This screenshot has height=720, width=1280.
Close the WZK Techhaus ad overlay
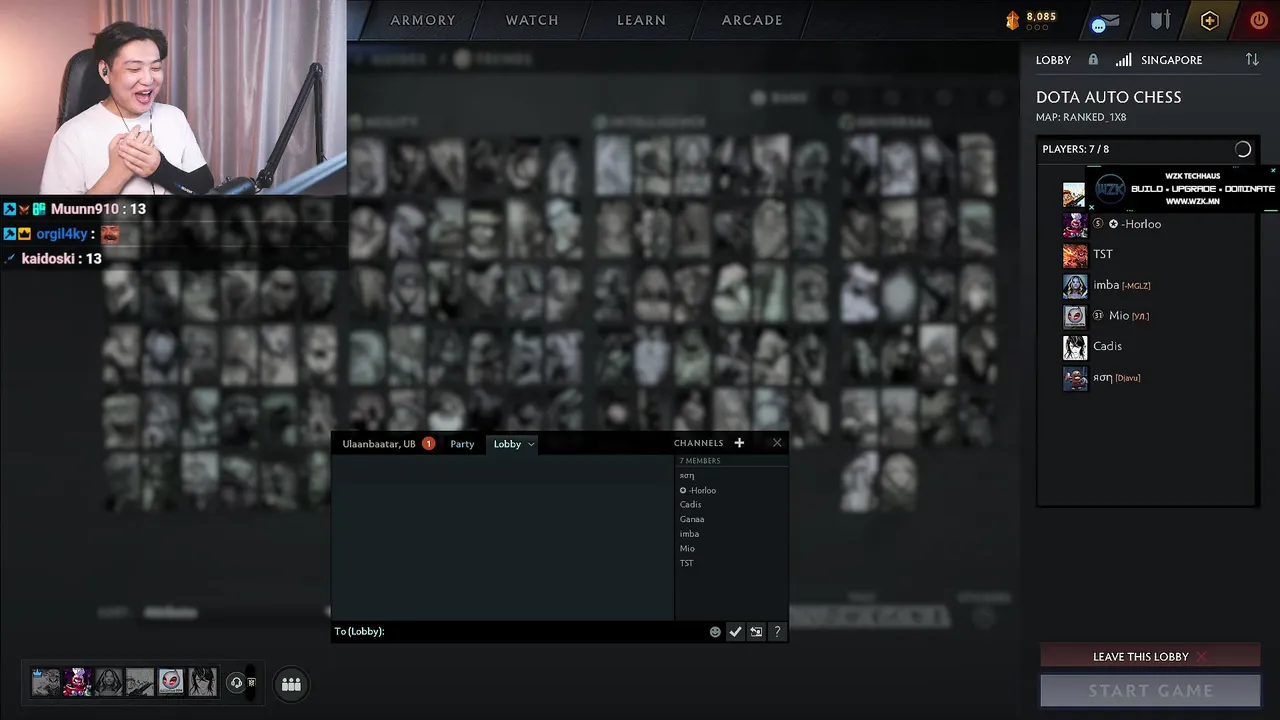click(1273, 171)
